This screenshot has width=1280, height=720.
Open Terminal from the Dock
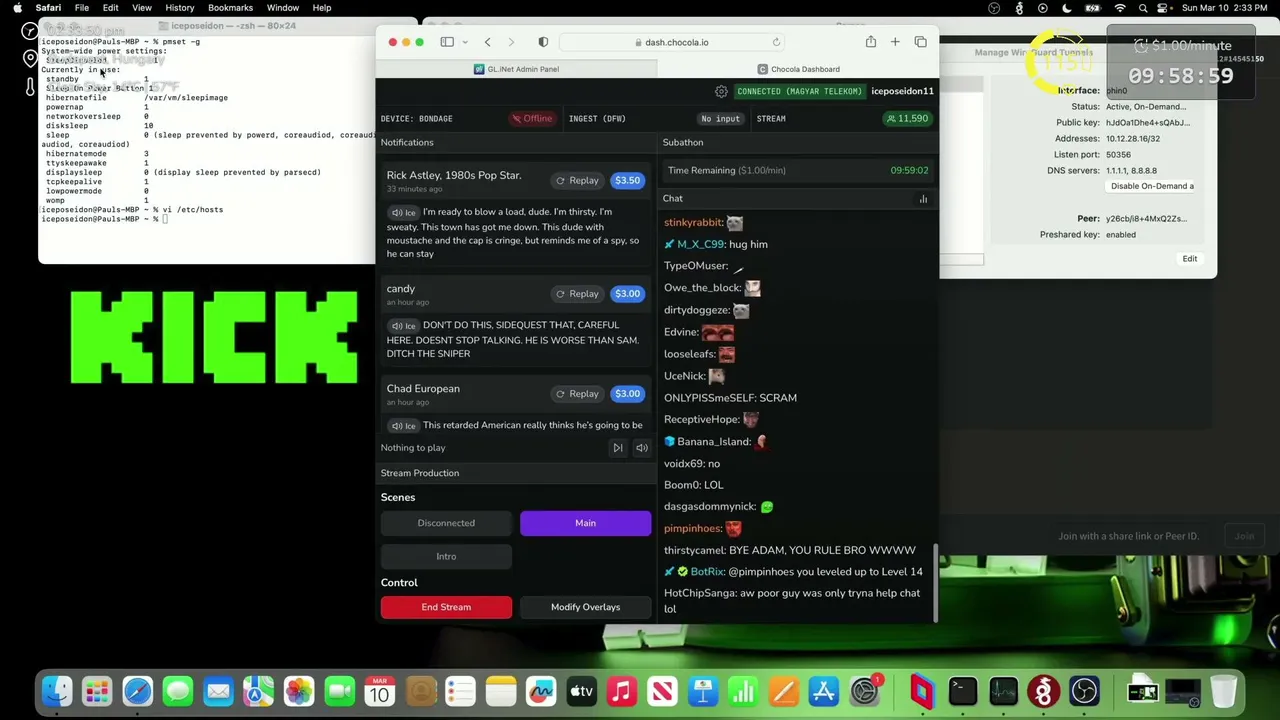point(963,691)
